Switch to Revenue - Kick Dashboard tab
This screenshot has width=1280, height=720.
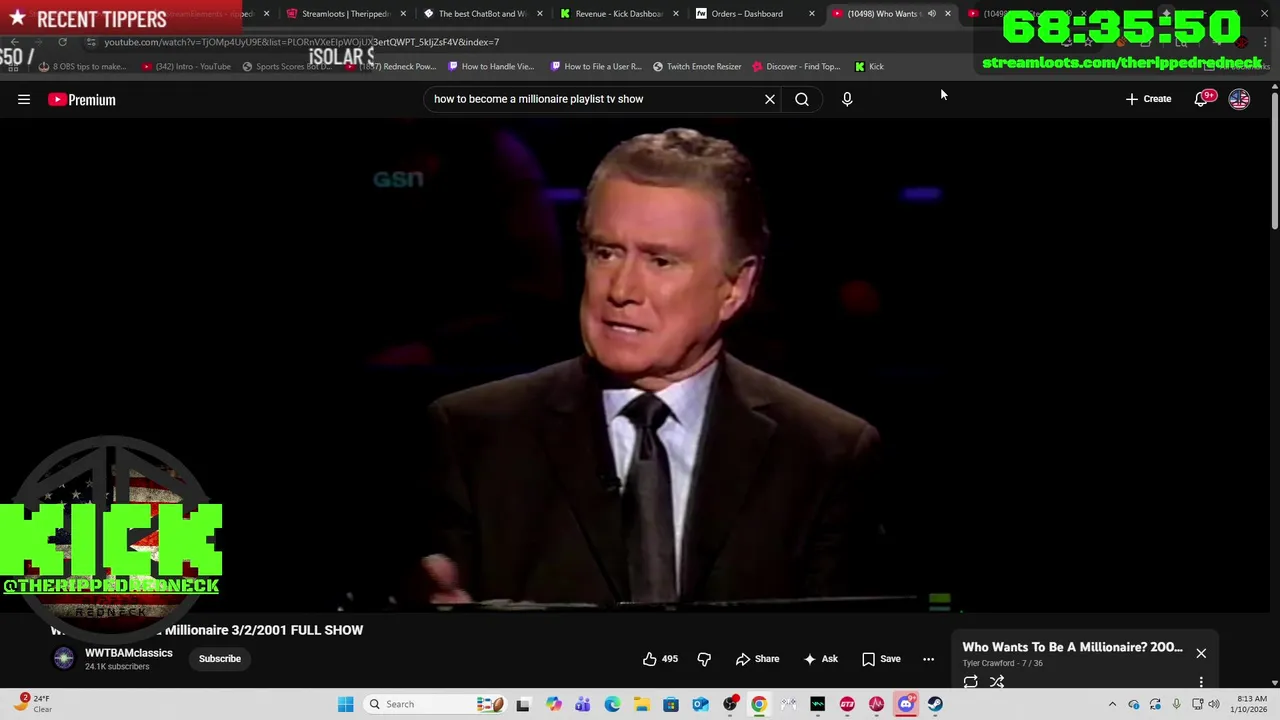pyautogui.click(x=619, y=14)
